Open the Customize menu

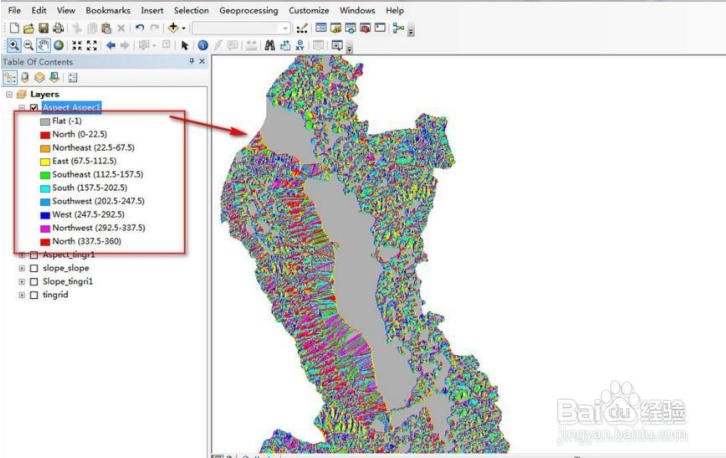[309, 10]
